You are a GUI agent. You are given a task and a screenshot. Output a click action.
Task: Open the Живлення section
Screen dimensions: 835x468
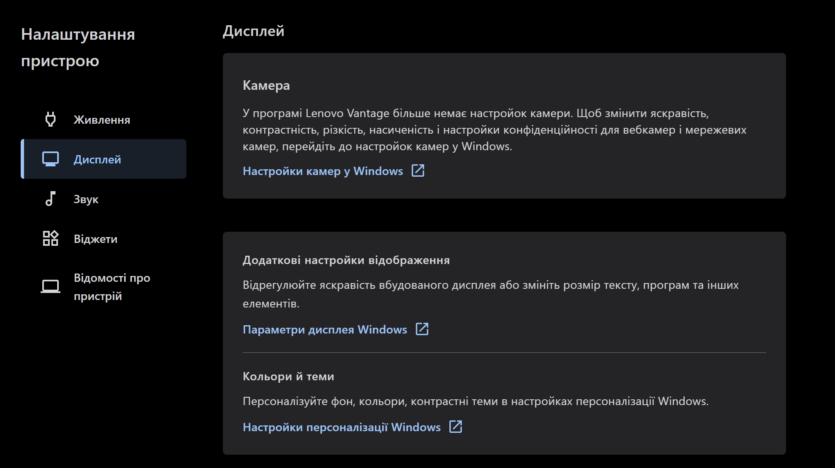(x=103, y=119)
